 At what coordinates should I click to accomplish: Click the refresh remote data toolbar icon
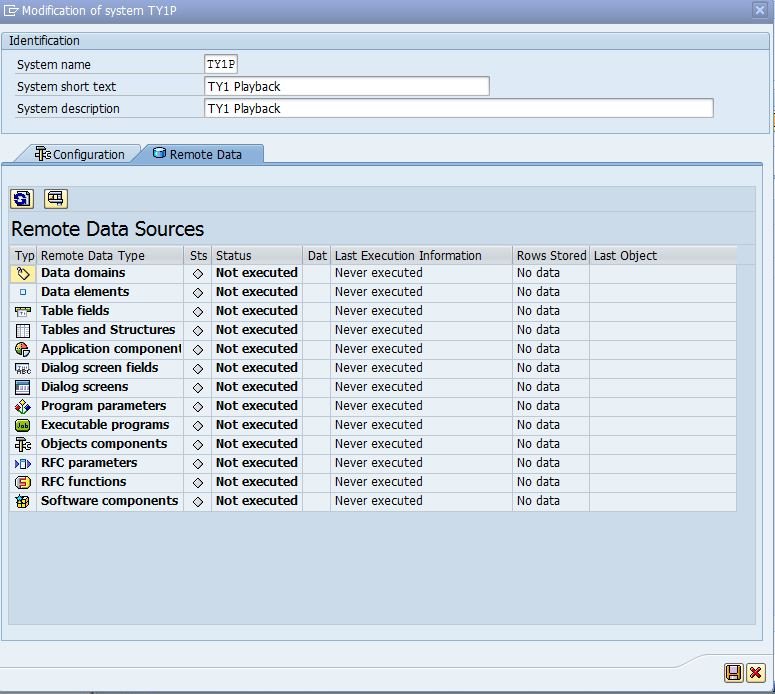tap(22, 199)
